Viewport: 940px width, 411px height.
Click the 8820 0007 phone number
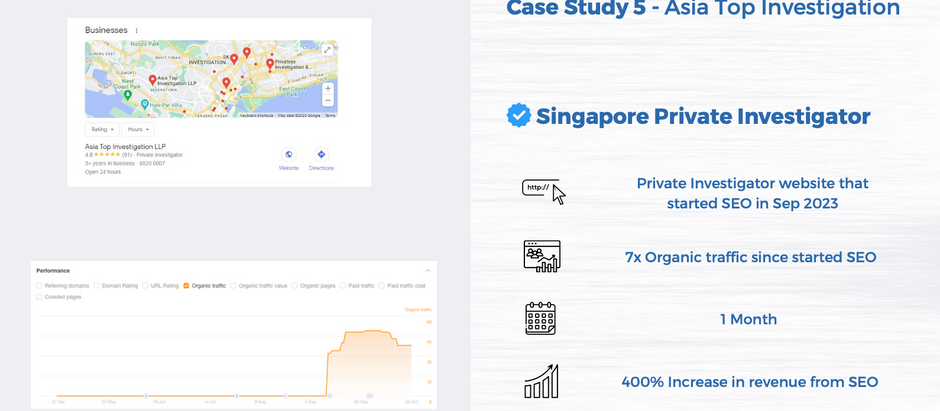tap(152, 163)
